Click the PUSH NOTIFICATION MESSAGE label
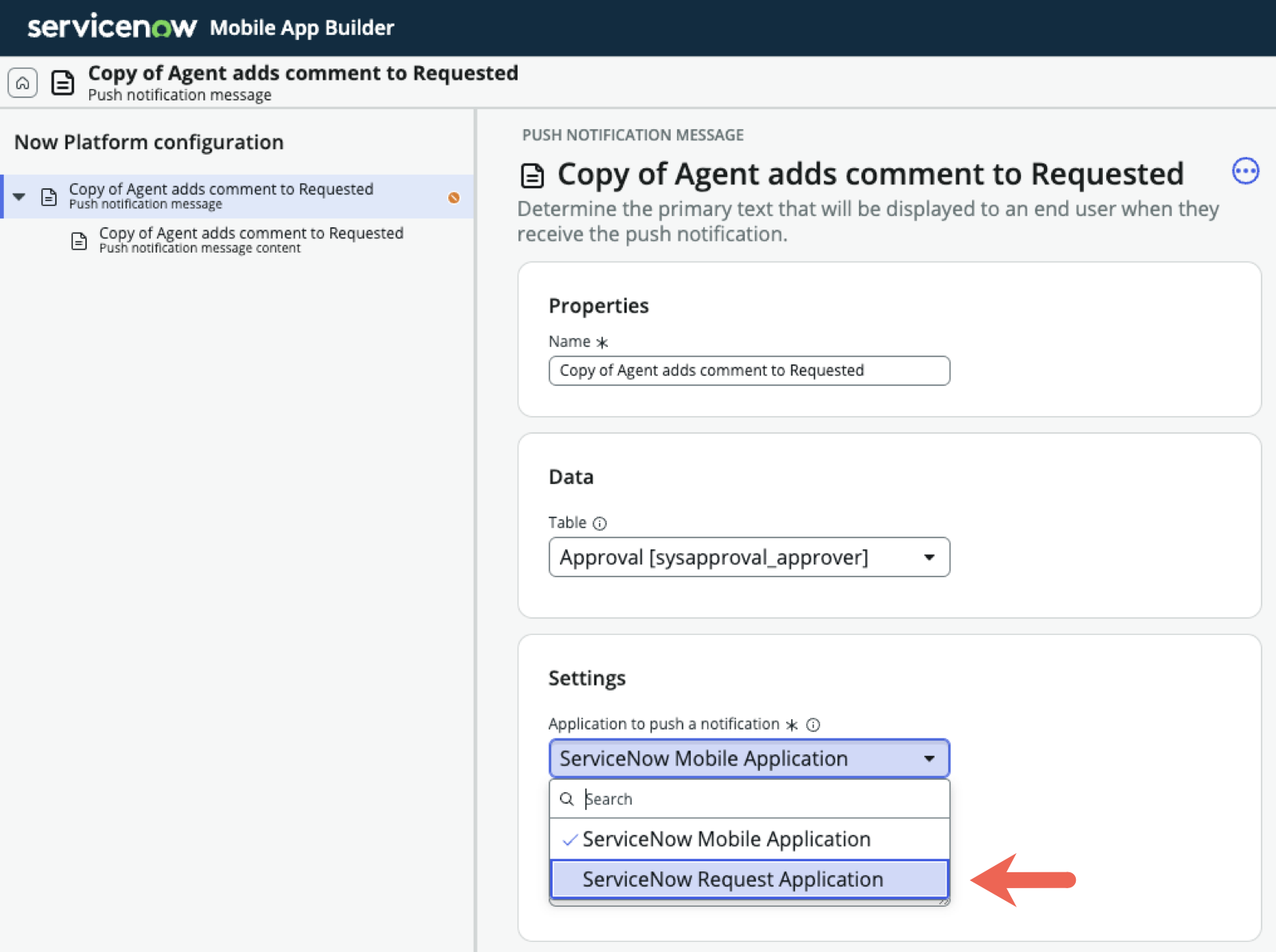 [x=632, y=135]
